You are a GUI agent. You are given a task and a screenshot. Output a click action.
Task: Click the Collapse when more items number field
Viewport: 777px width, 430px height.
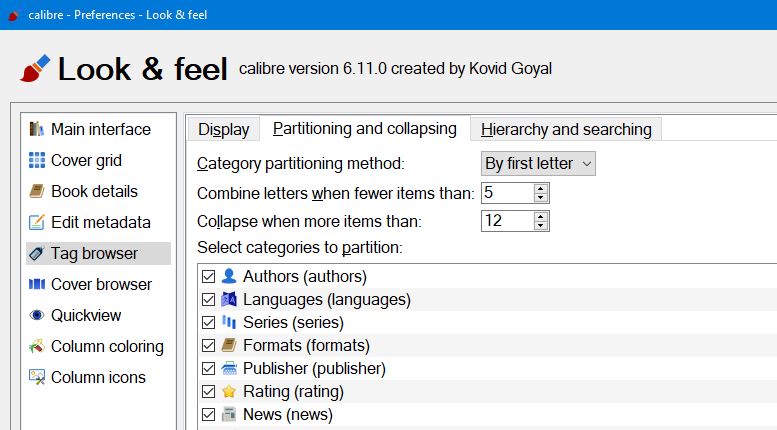tap(506, 221)
